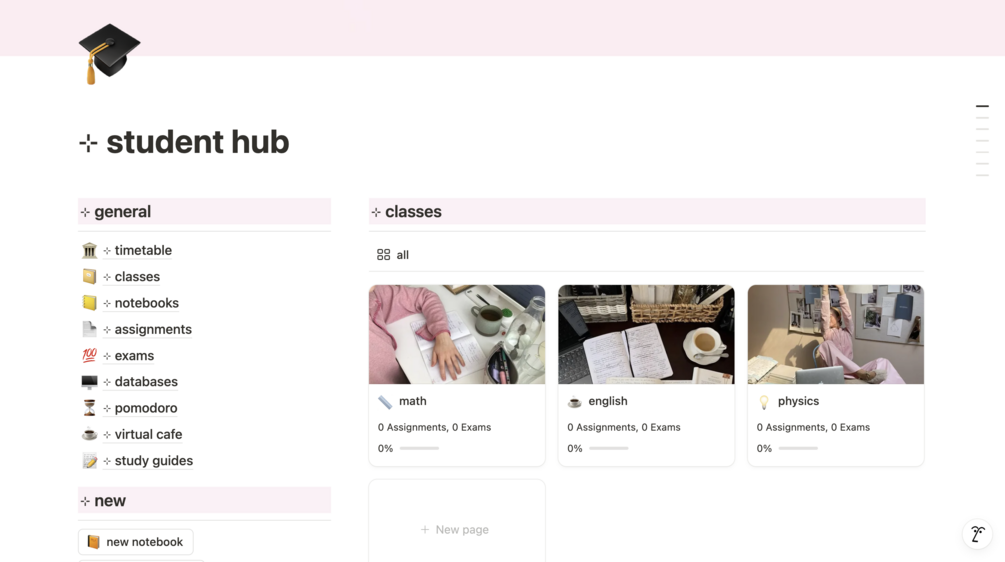Click the math card's 0% progress bar
Screen dimensions: 1005x562
419,449
